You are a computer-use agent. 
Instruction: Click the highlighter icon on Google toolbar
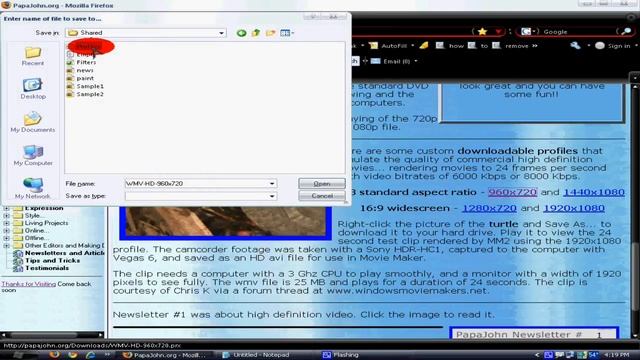[424, 46]
